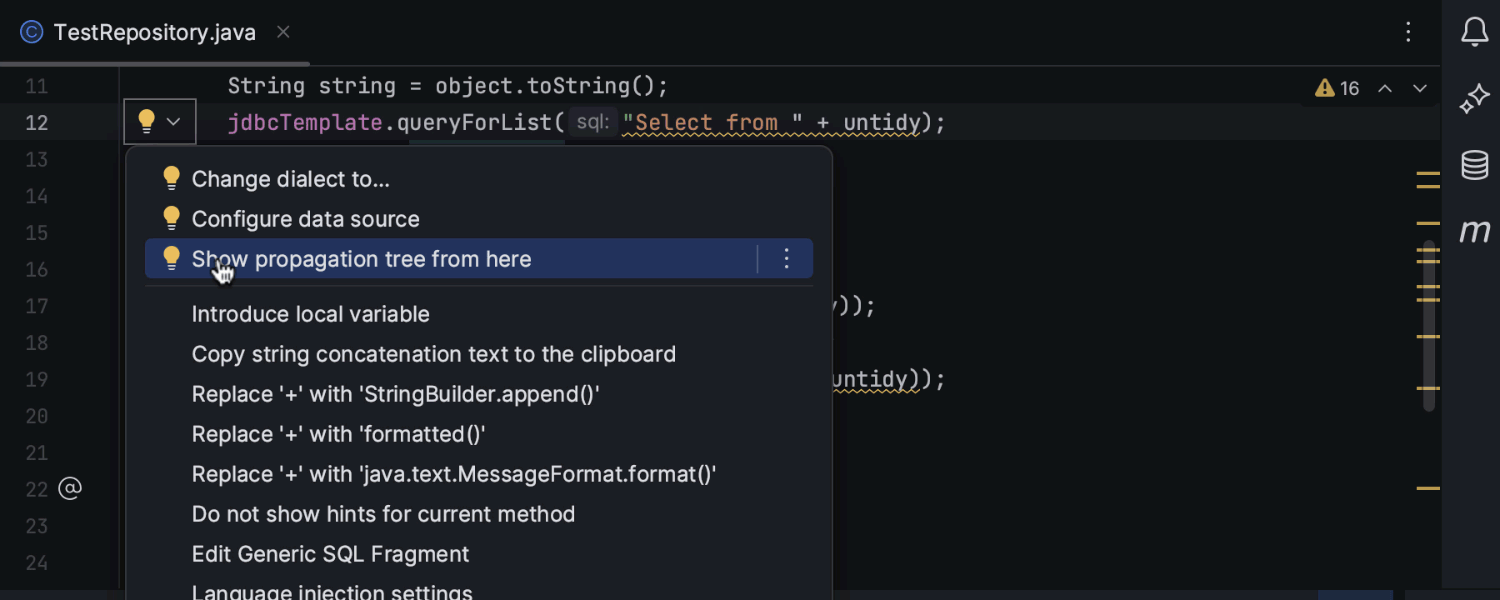The image size is (1500, 600).
Task: Open the editor tabs three-dot menu
Action: [x=1408, y=33]
